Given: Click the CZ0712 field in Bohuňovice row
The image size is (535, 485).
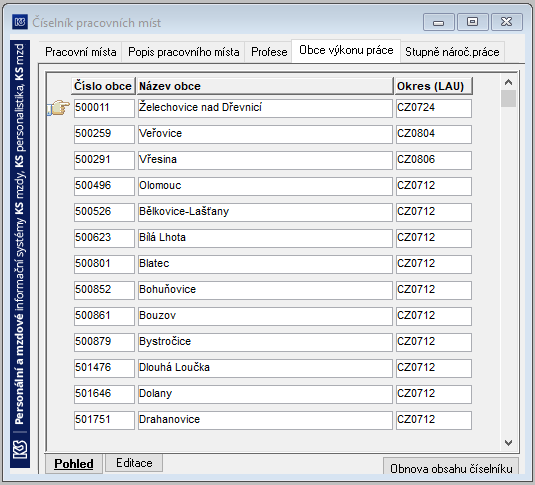Looking at the screenshot, I should [x=434, y=290].
